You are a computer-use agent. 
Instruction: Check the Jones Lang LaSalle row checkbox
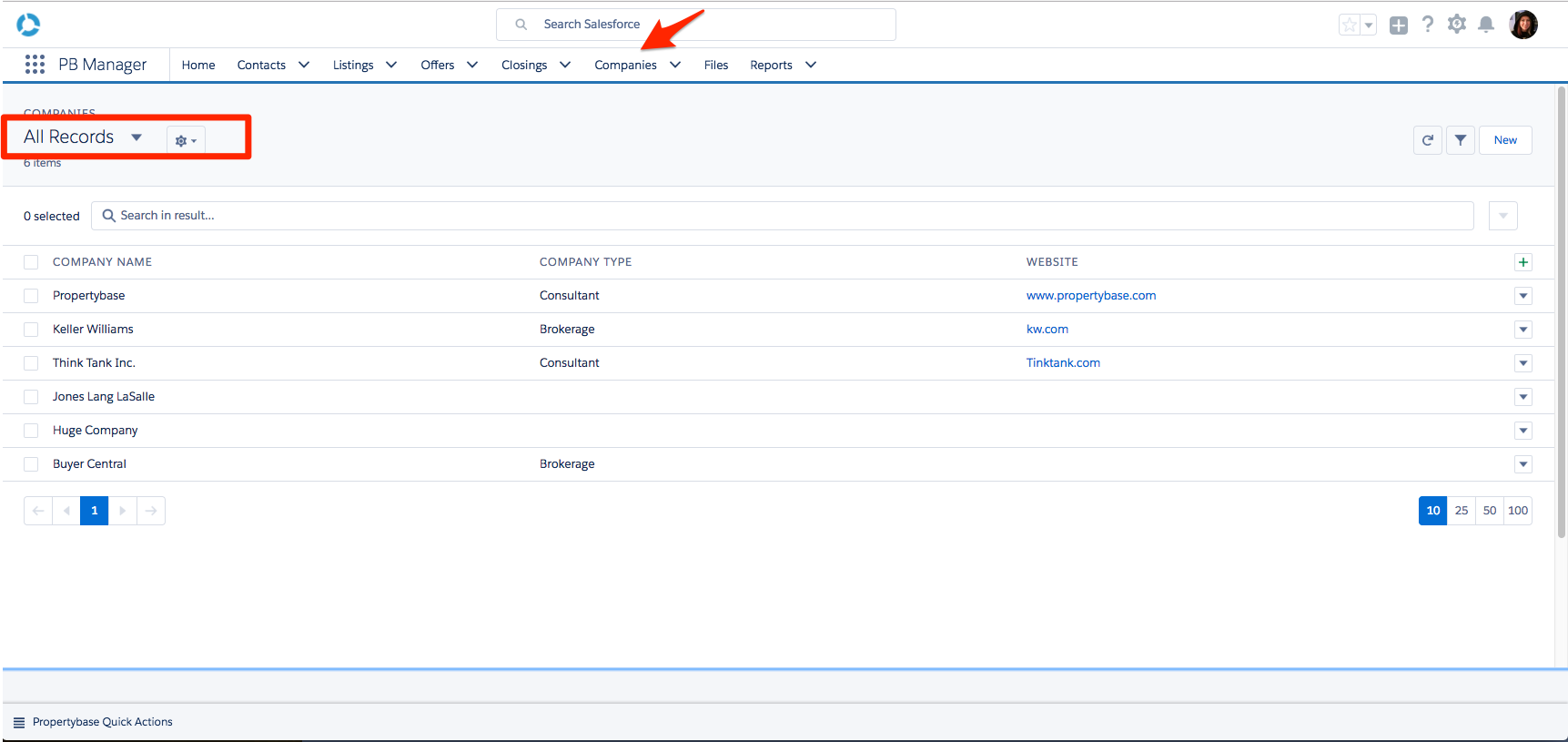coord(31,397)
